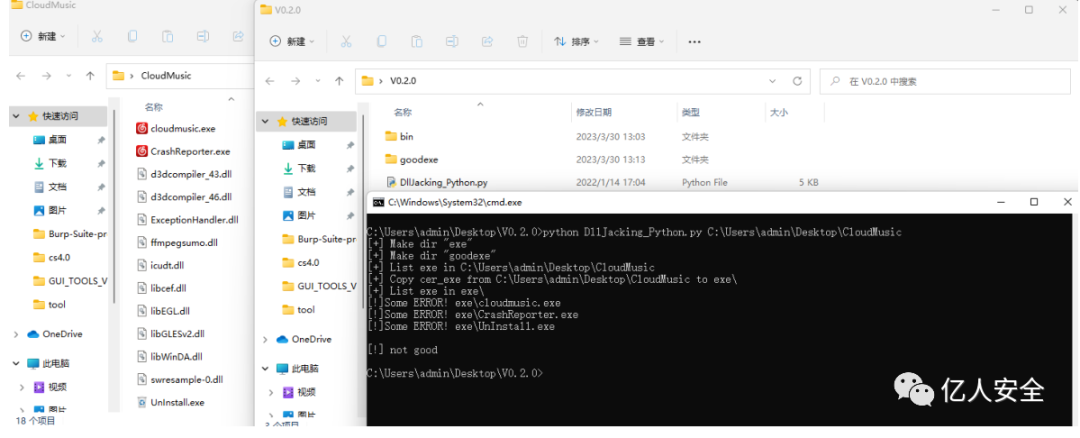Click Paste icon in V0.2.0 window toolbar
This screenshot has width=1080, height=438.
tap(417, 41)
